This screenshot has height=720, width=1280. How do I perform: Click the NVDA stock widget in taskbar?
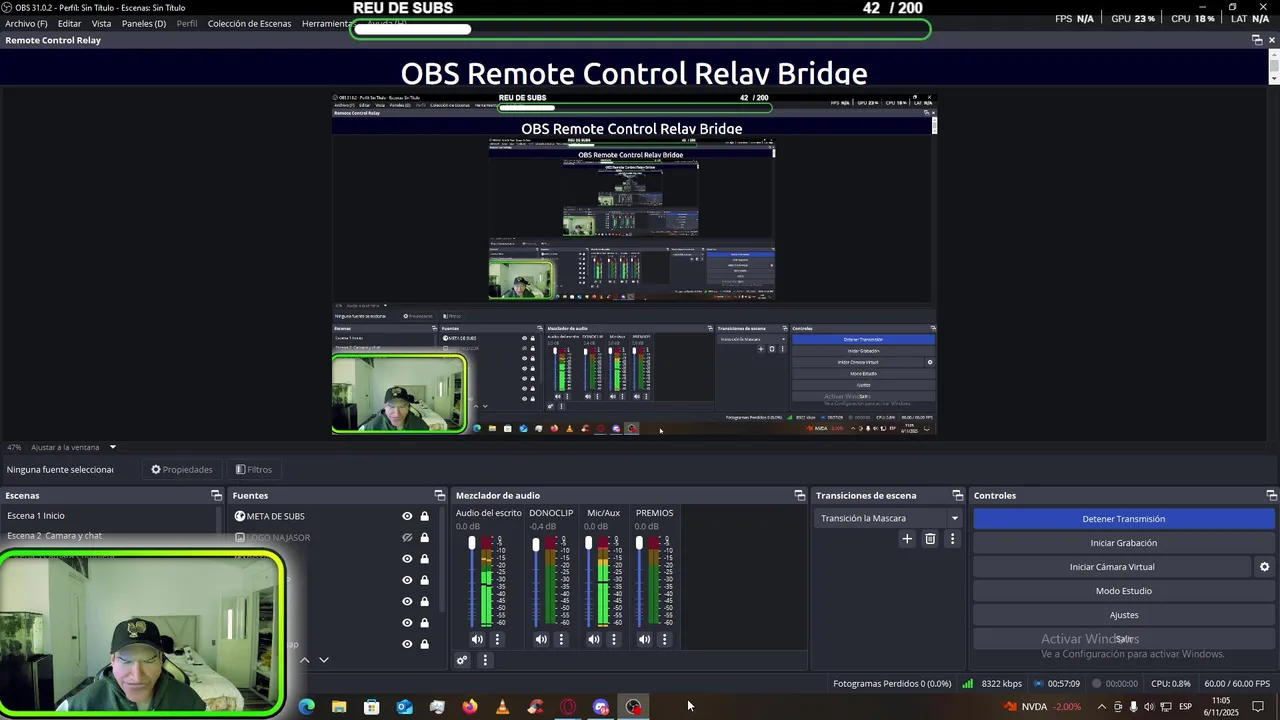click(x=1042, y=707)
